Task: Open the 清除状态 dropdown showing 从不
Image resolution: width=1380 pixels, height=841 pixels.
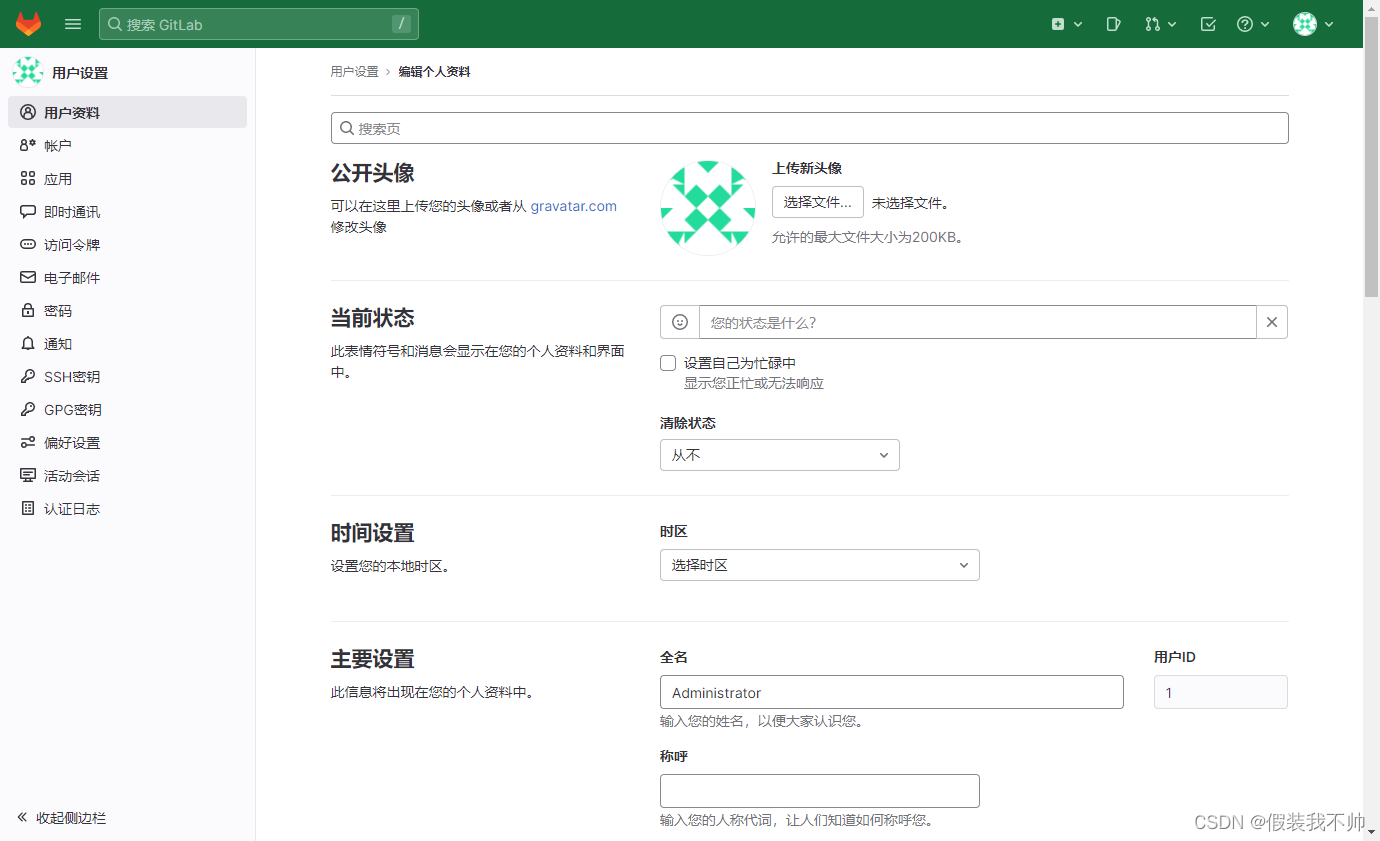Action: point(779,455)
